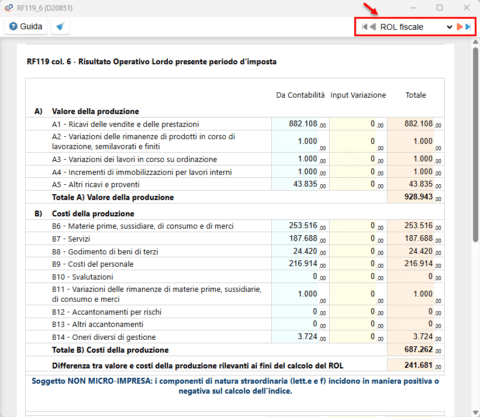
Task: Click Input Variazione field for B11 rimanenze materie
Action: pyautogui.click(x=358, y=294)
